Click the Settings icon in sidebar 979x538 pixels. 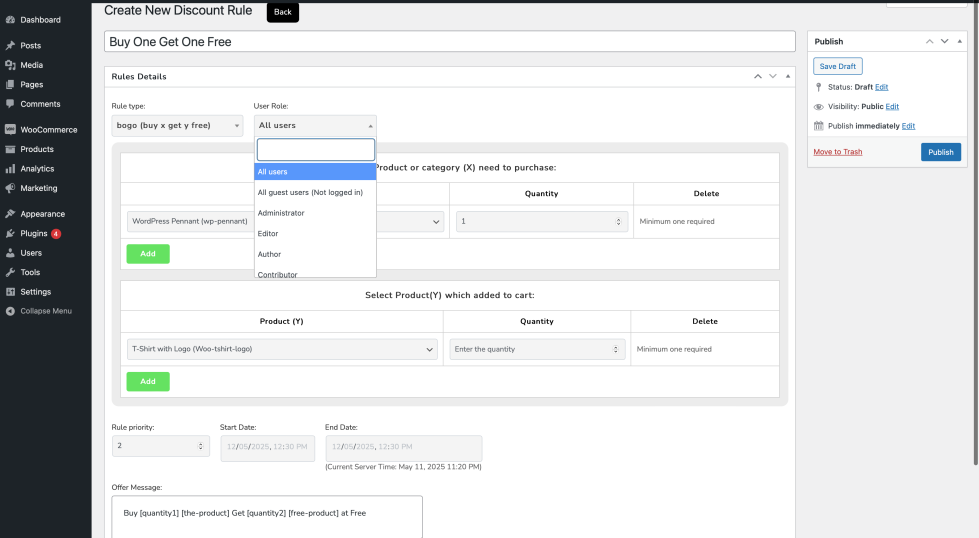[10, 292]
